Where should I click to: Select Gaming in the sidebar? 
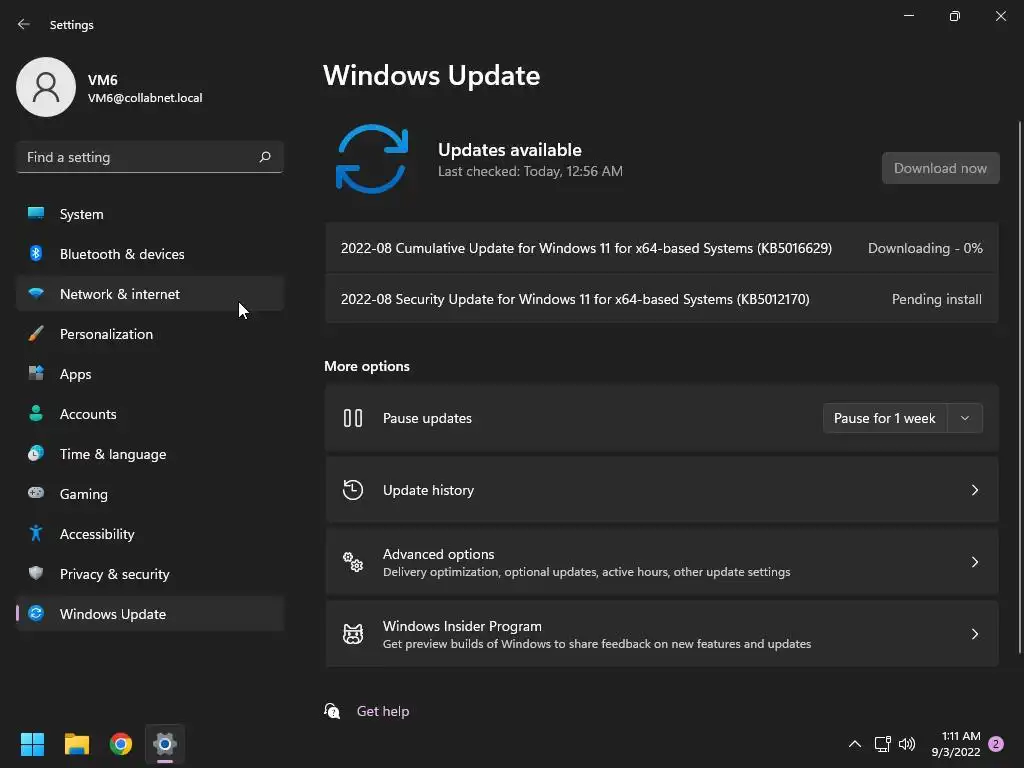coord(150,494)
